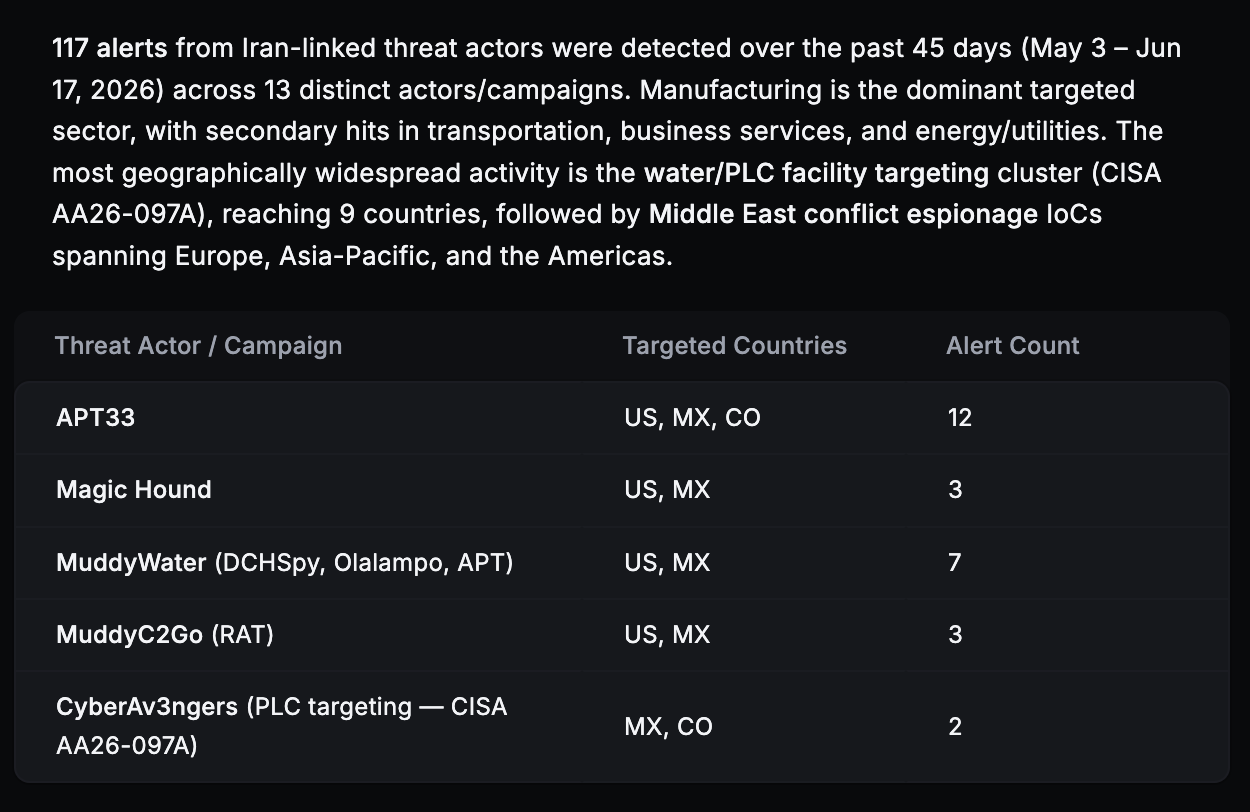Click the US, MX, CO countries cell
The height and width of the screenshot is (812, 1250).
[x=692, y=418]
